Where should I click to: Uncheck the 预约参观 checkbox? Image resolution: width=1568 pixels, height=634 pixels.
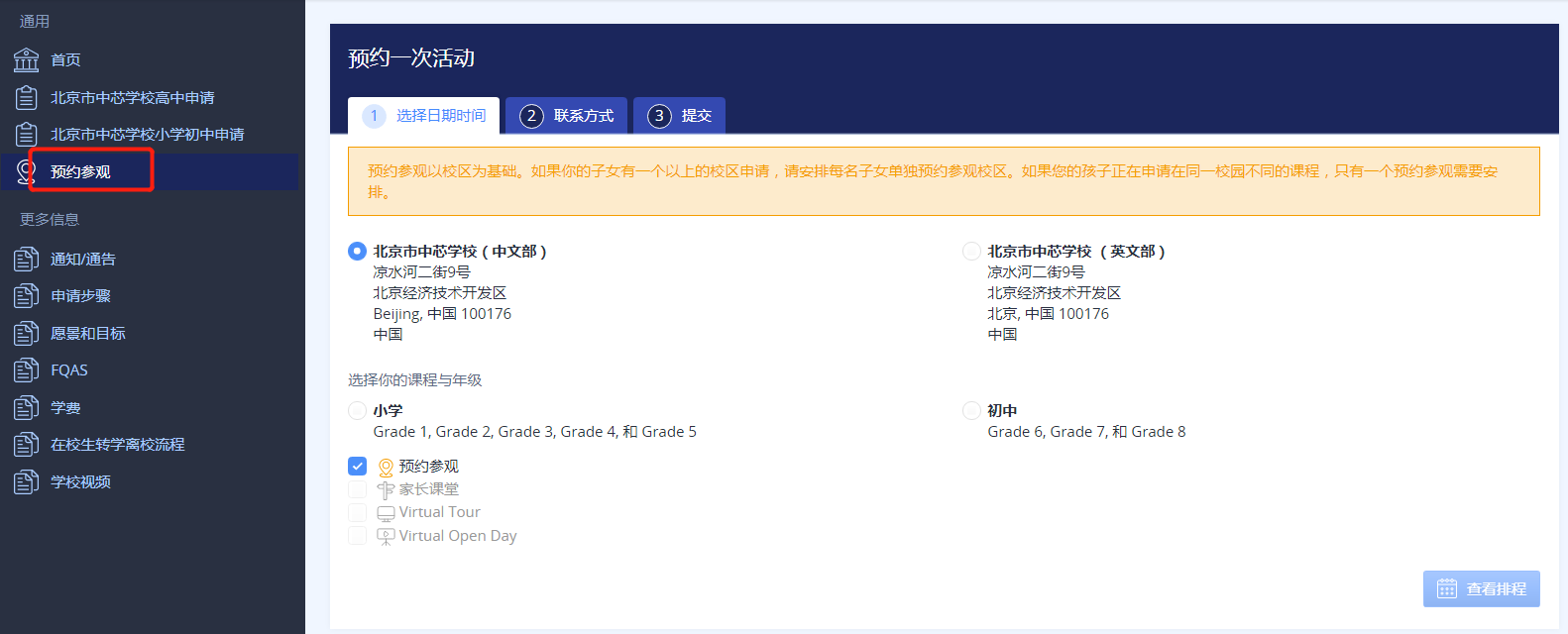pos(358,467)
